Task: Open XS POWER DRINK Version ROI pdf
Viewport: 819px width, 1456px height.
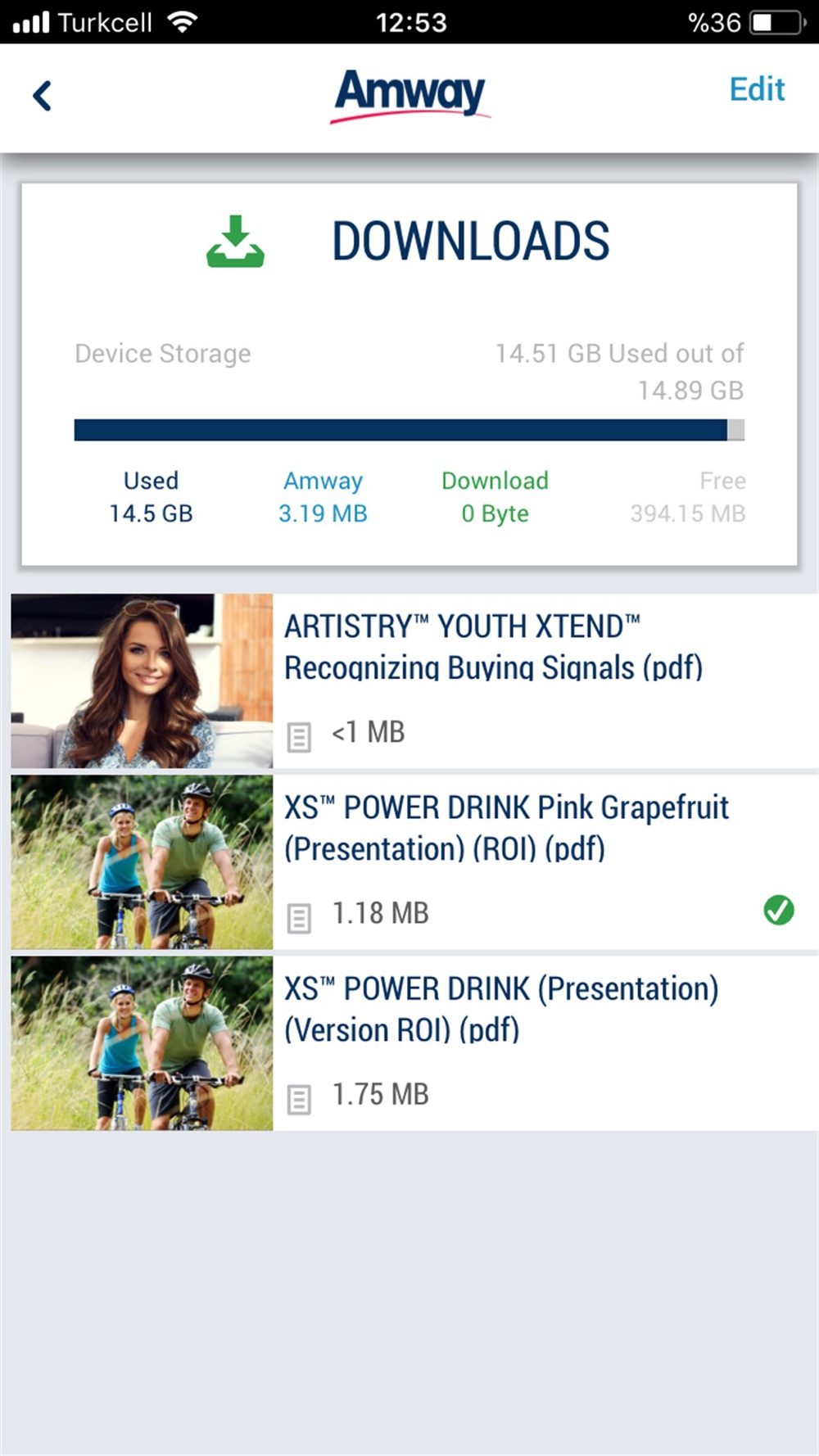Action: 414,1043
